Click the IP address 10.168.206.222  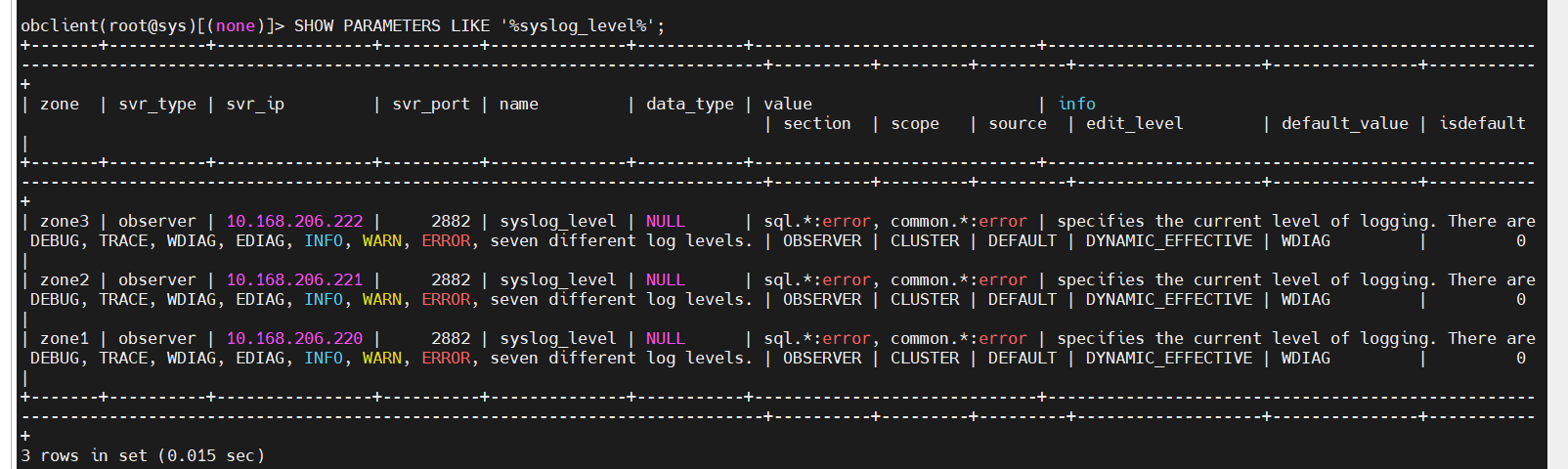click(x=294, y=222)
